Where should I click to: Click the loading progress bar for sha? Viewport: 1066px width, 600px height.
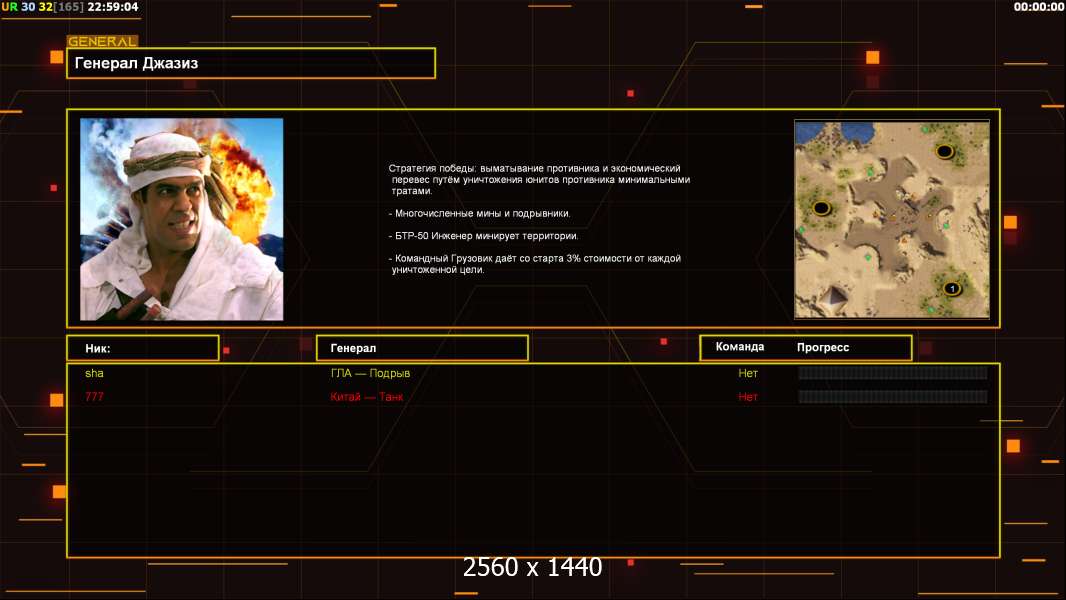(x=892, y=373)
